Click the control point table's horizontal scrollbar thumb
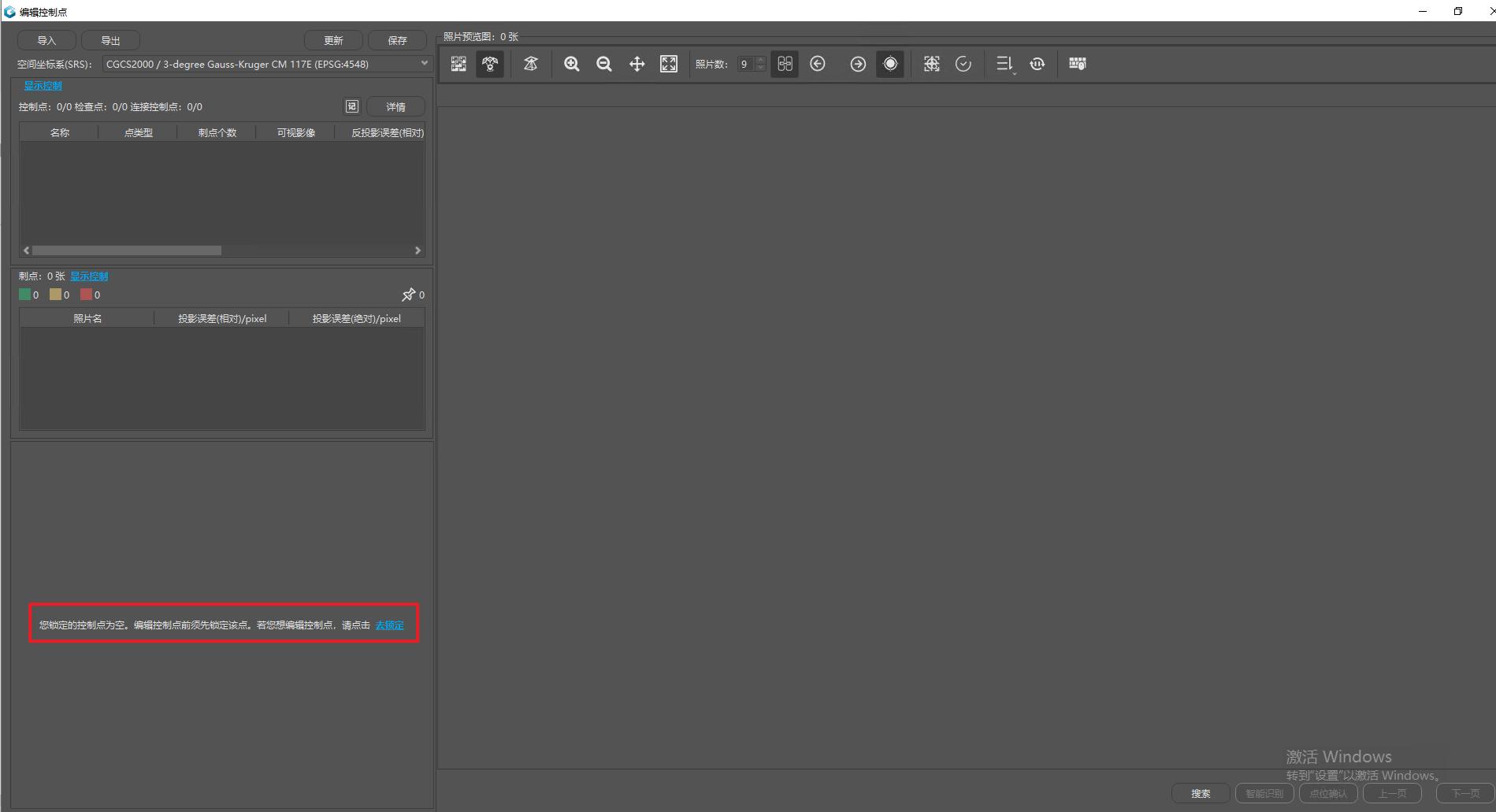The height and width of the screenshot is (812, 1496). coord(127,250)
